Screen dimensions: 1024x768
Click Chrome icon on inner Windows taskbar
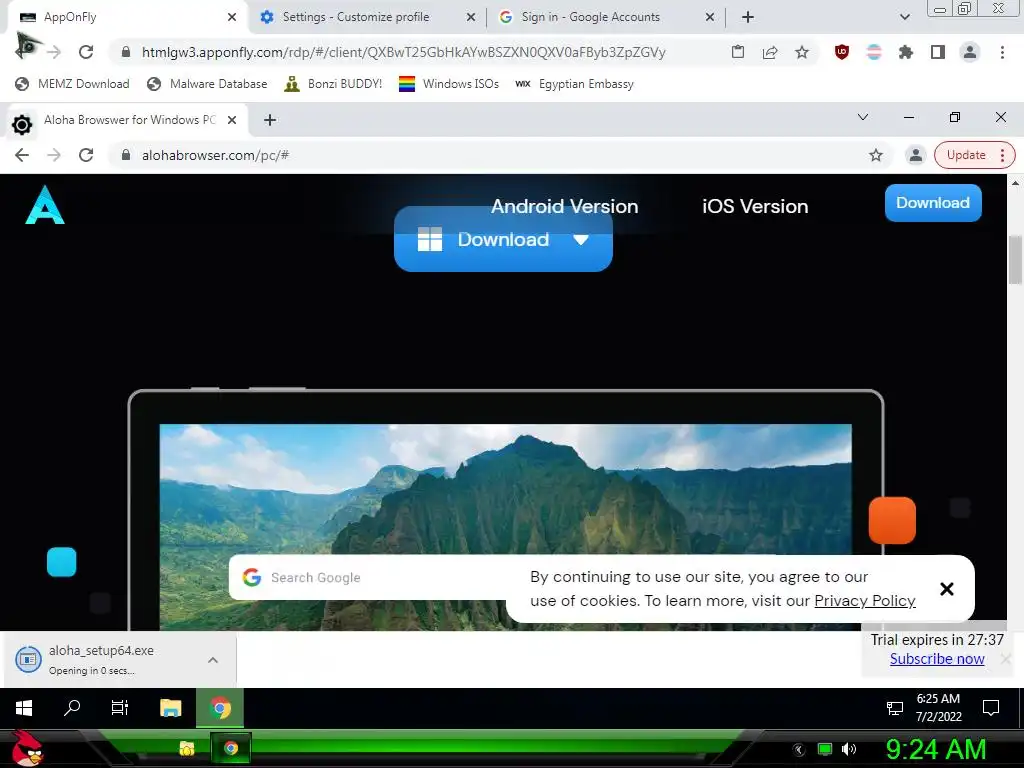(220, 708)
